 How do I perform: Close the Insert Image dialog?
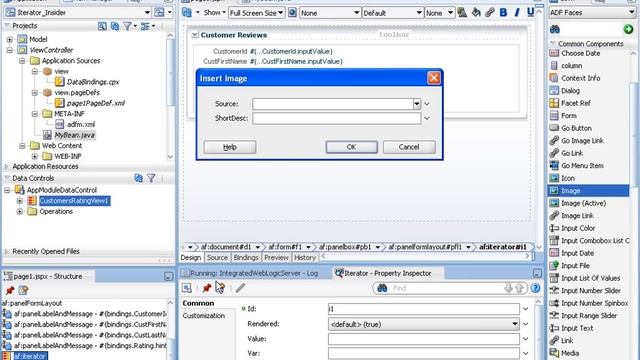tap(433, 78)
